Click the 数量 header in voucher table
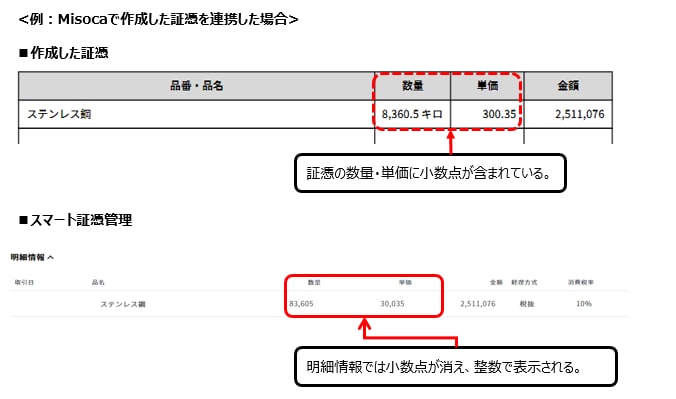Viewport: 676px width, 399px height. (x=413, y=86)
